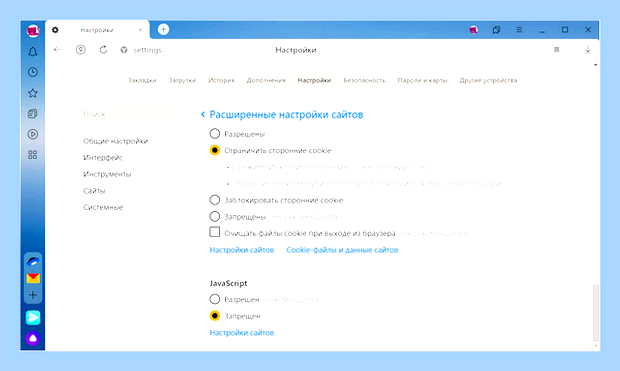Viewport: 620px width, 371px height.
Task: Open Системные settings section
Action: pos(103,207)
